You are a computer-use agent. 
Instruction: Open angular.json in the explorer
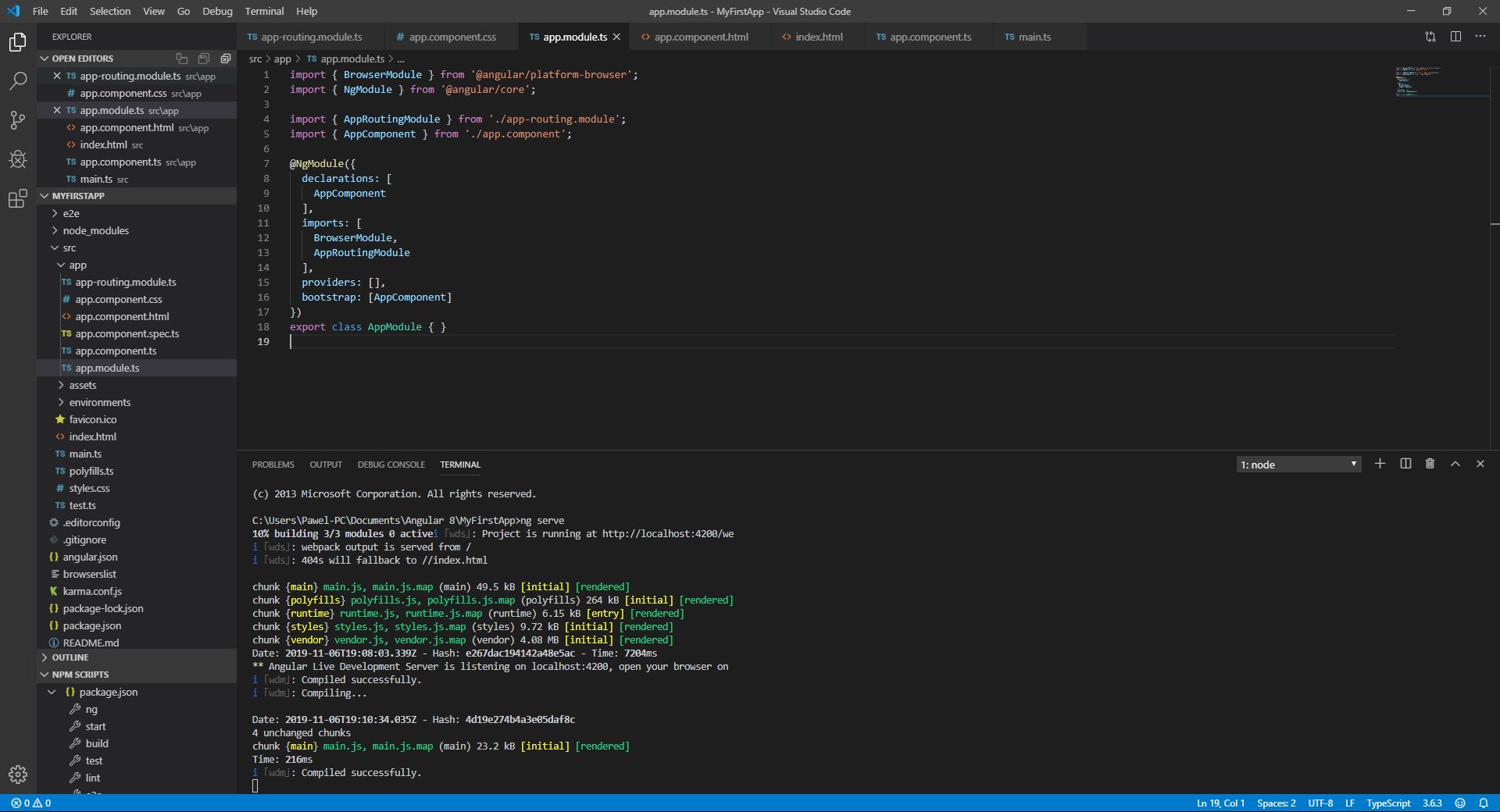(90, 557)
